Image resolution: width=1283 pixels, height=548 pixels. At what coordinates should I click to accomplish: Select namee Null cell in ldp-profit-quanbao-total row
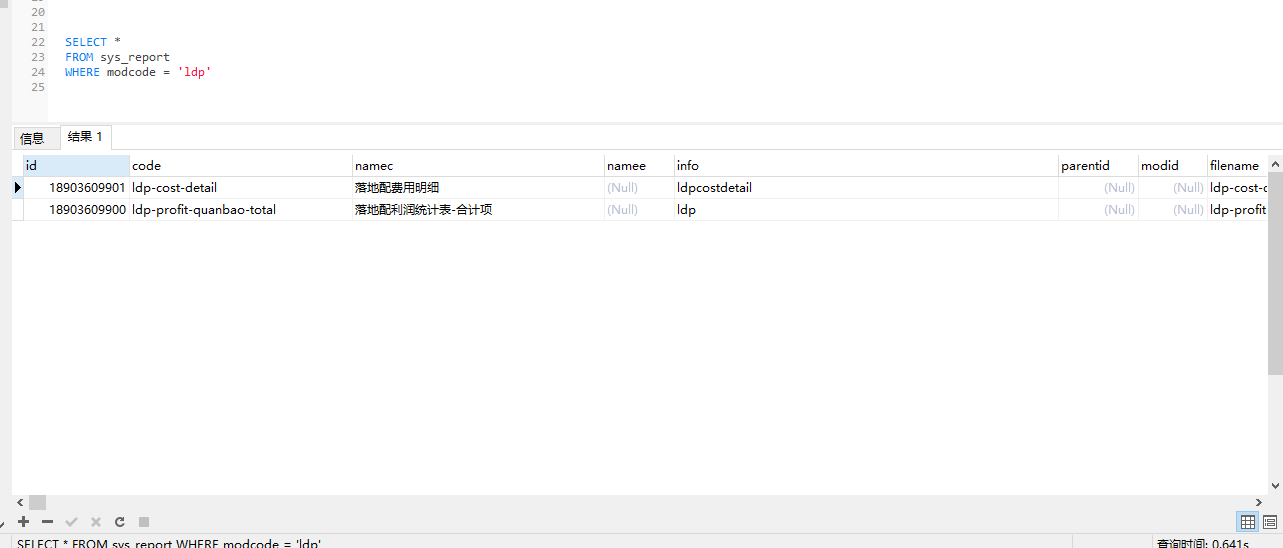tap(639, 210)
